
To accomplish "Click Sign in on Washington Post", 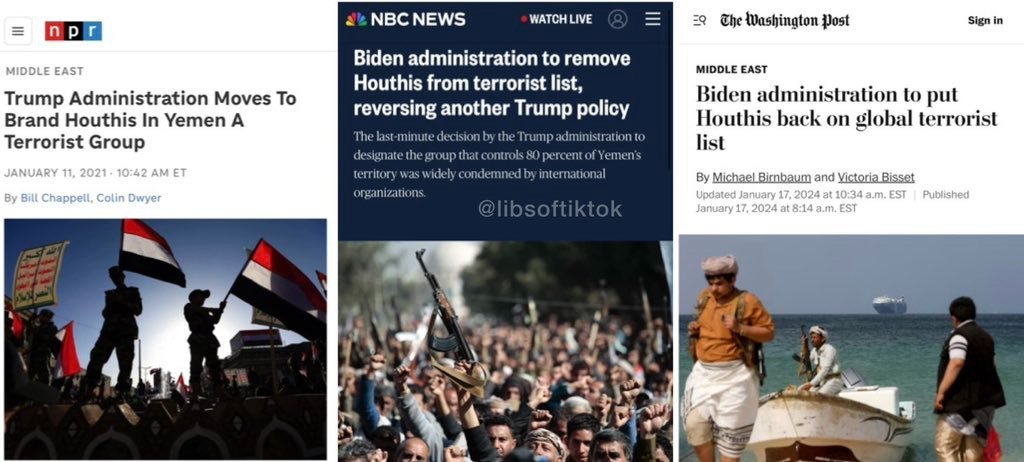I will pos(985,20).
